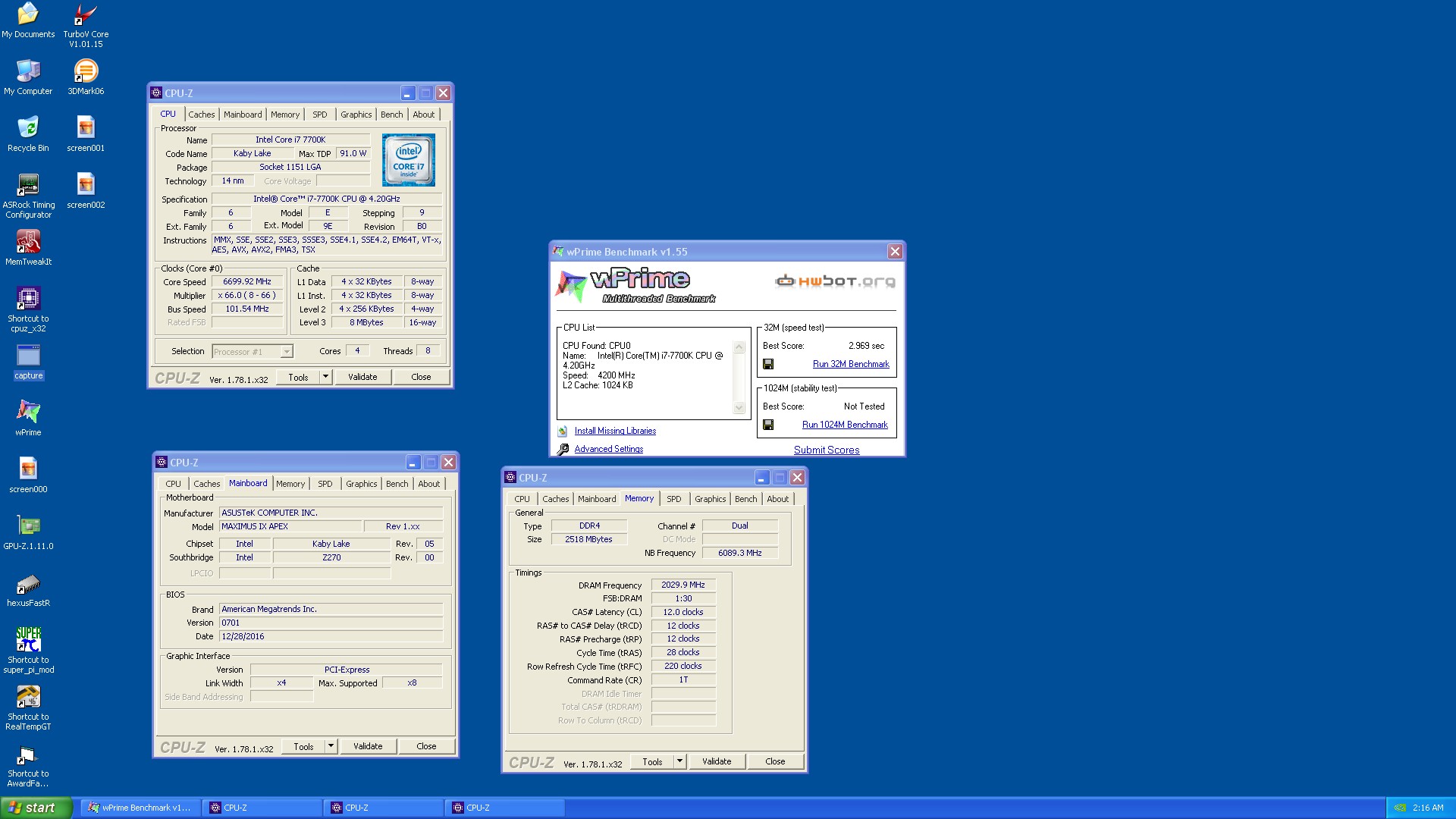Viewport: 1456px width, 819px height.
Task: Click save icon beside 1024M benchmark
Action: [x=768, y=425]
